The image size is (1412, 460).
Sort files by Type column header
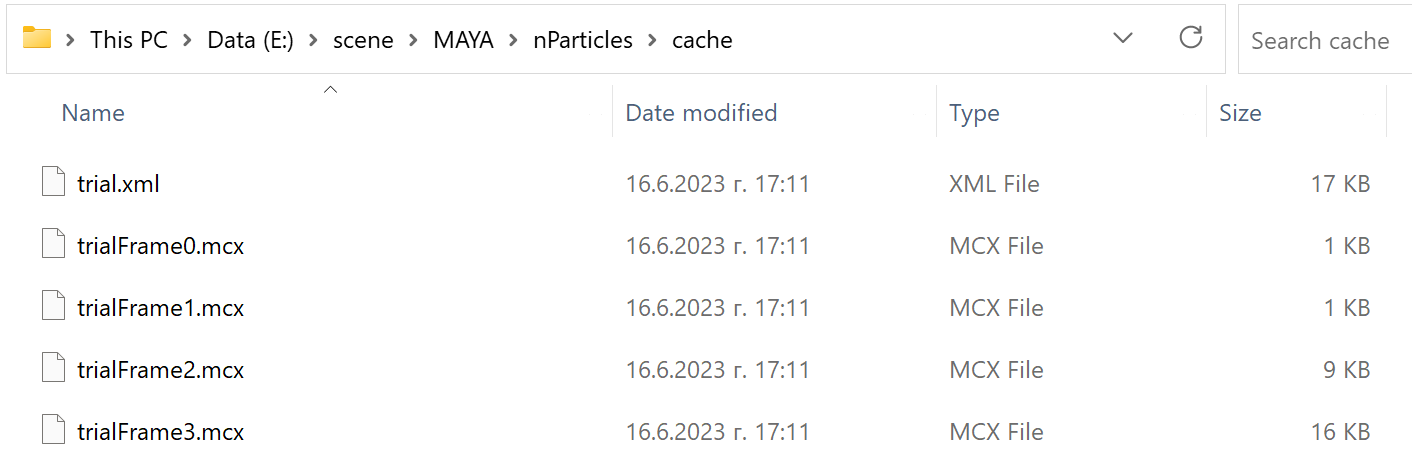tap(974, 113)
